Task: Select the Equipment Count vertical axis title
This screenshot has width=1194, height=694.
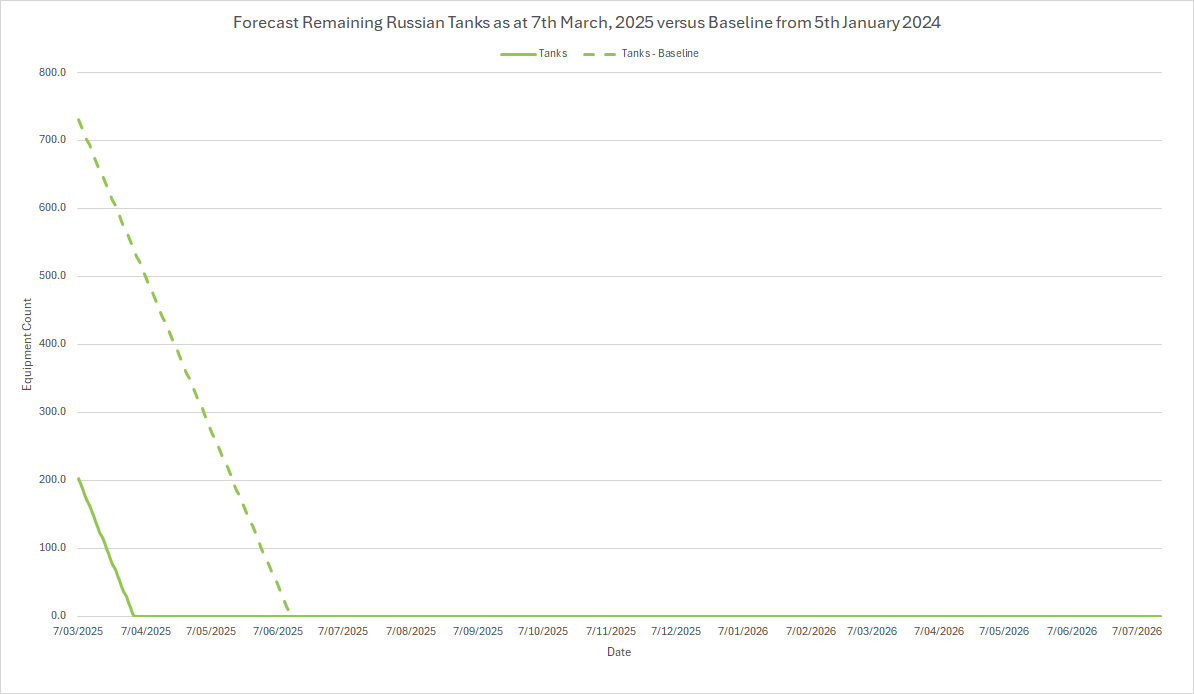Action: click(28, 344)
